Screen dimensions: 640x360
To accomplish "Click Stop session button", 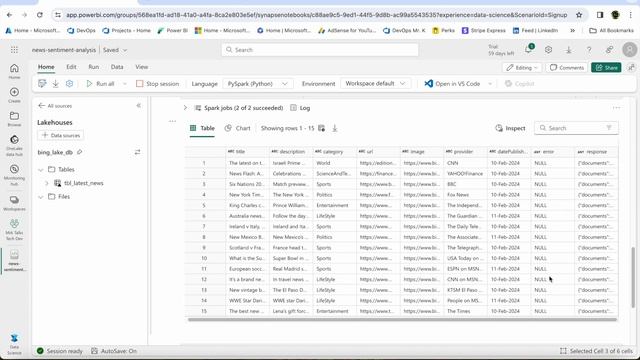I will 158,84.
